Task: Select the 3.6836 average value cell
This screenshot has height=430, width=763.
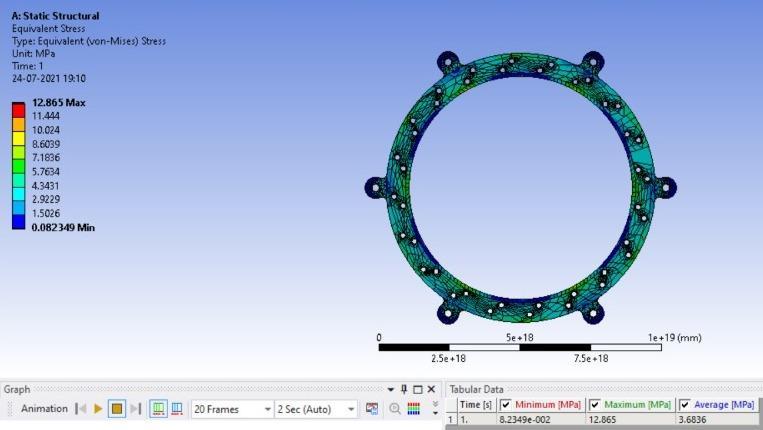Action: coord(718,420)
